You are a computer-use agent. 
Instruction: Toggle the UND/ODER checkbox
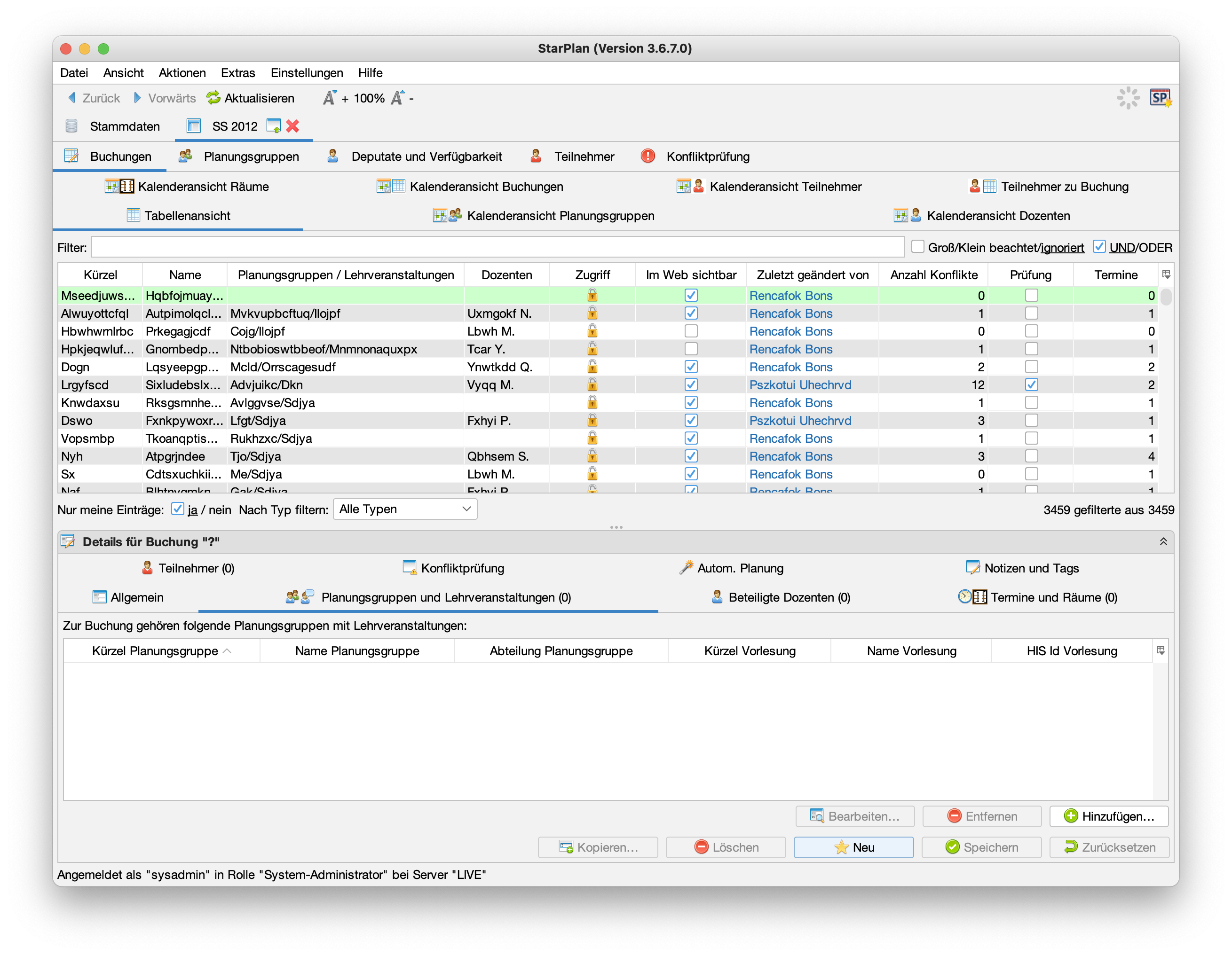[1099, 247]
